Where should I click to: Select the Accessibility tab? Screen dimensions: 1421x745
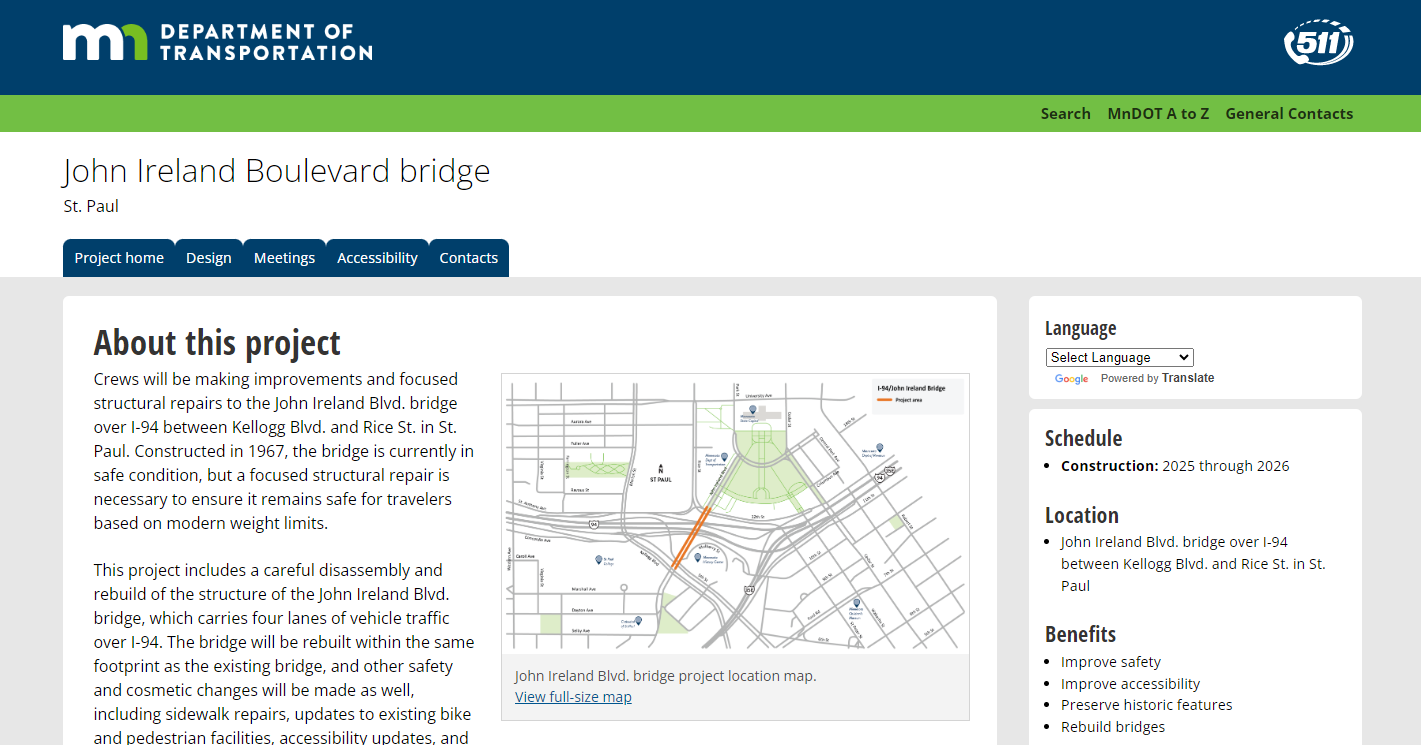377,258
